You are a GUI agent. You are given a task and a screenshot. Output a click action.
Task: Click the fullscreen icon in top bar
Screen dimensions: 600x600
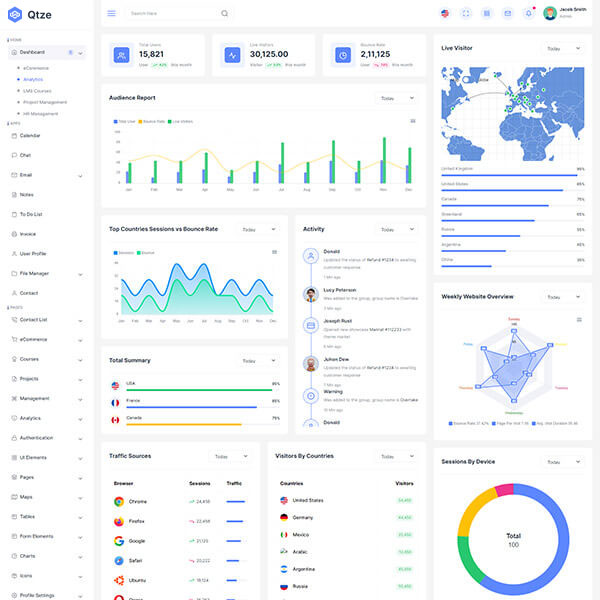(x=465, y=13)
